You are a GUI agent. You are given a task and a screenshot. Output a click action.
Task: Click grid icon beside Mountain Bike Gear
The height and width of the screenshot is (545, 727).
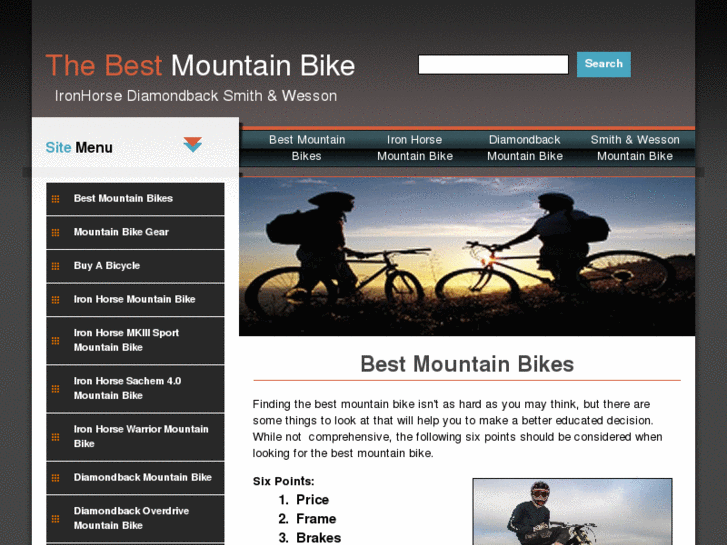click(x=56, y=232)
